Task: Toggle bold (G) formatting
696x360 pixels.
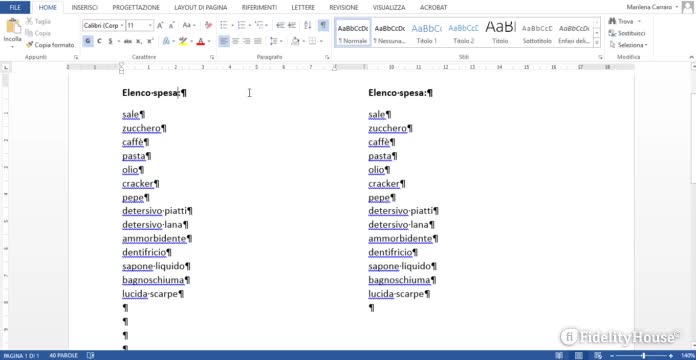Action: coord(88,41)
